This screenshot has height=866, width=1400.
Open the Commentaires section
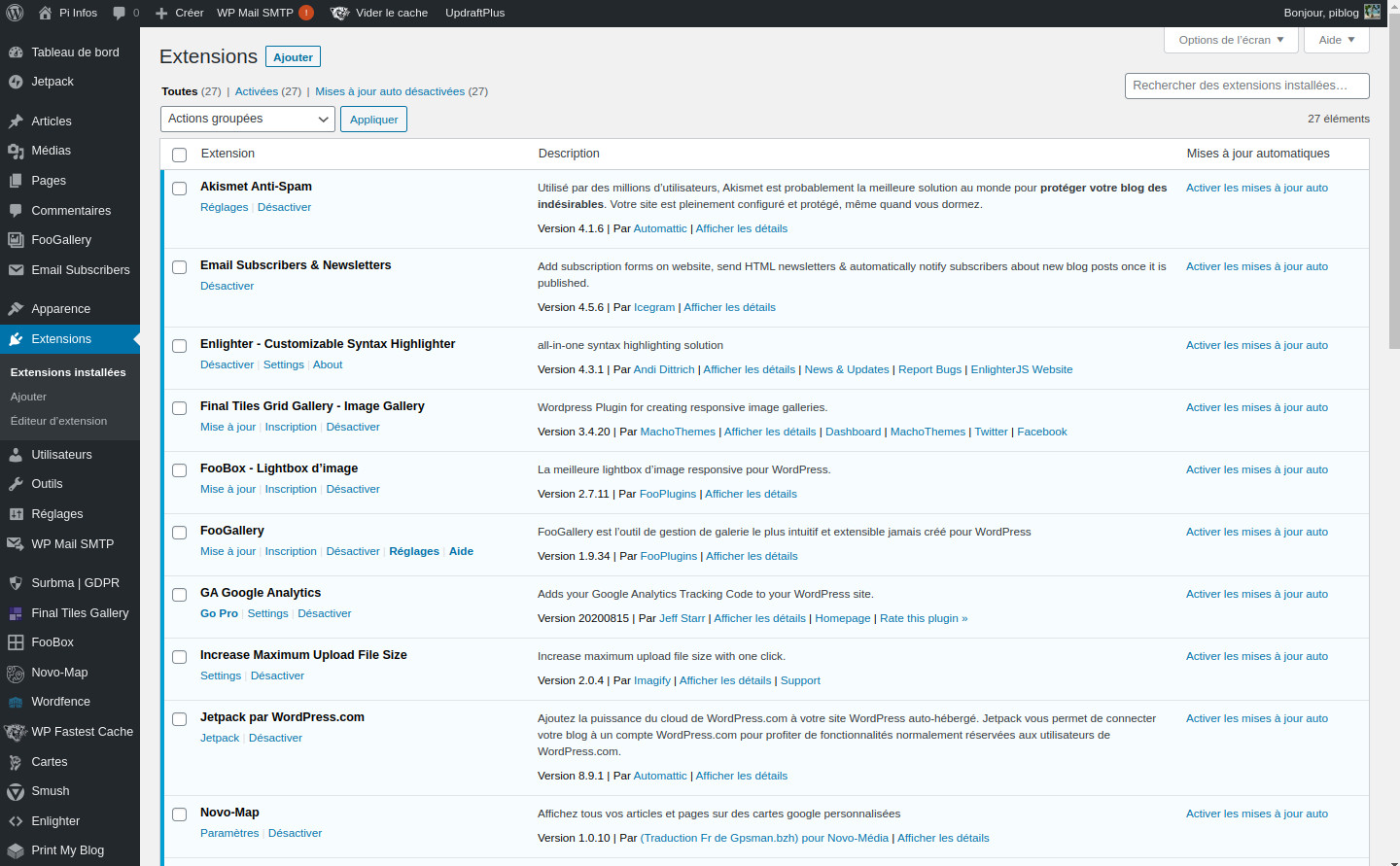[x=70, y=210]
